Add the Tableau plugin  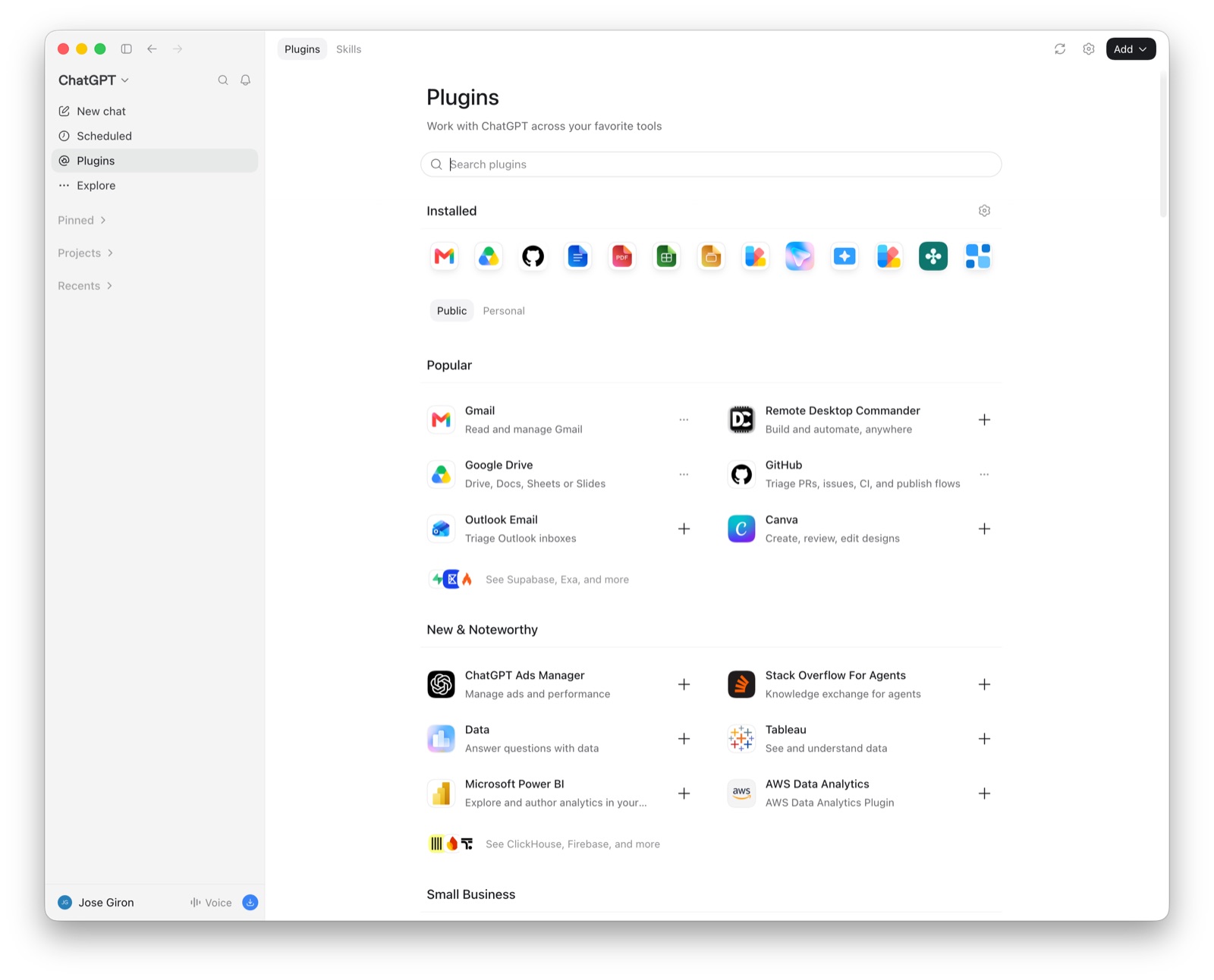point(984,739)
